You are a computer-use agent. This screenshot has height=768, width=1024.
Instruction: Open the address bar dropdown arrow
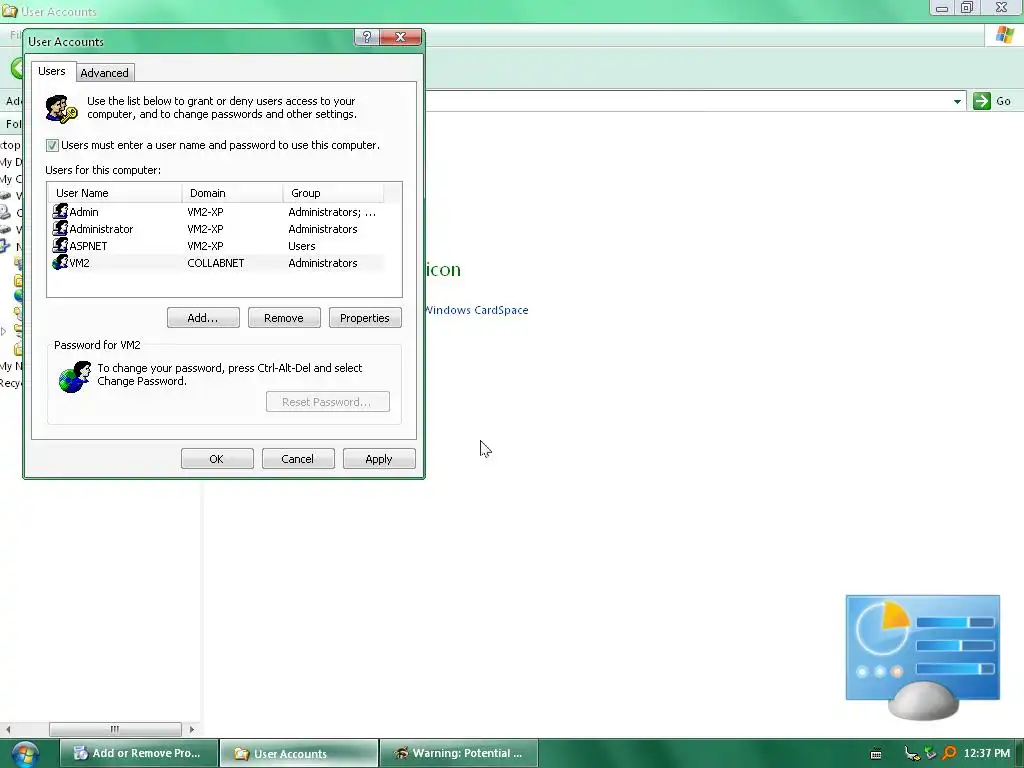pos(957,101)
